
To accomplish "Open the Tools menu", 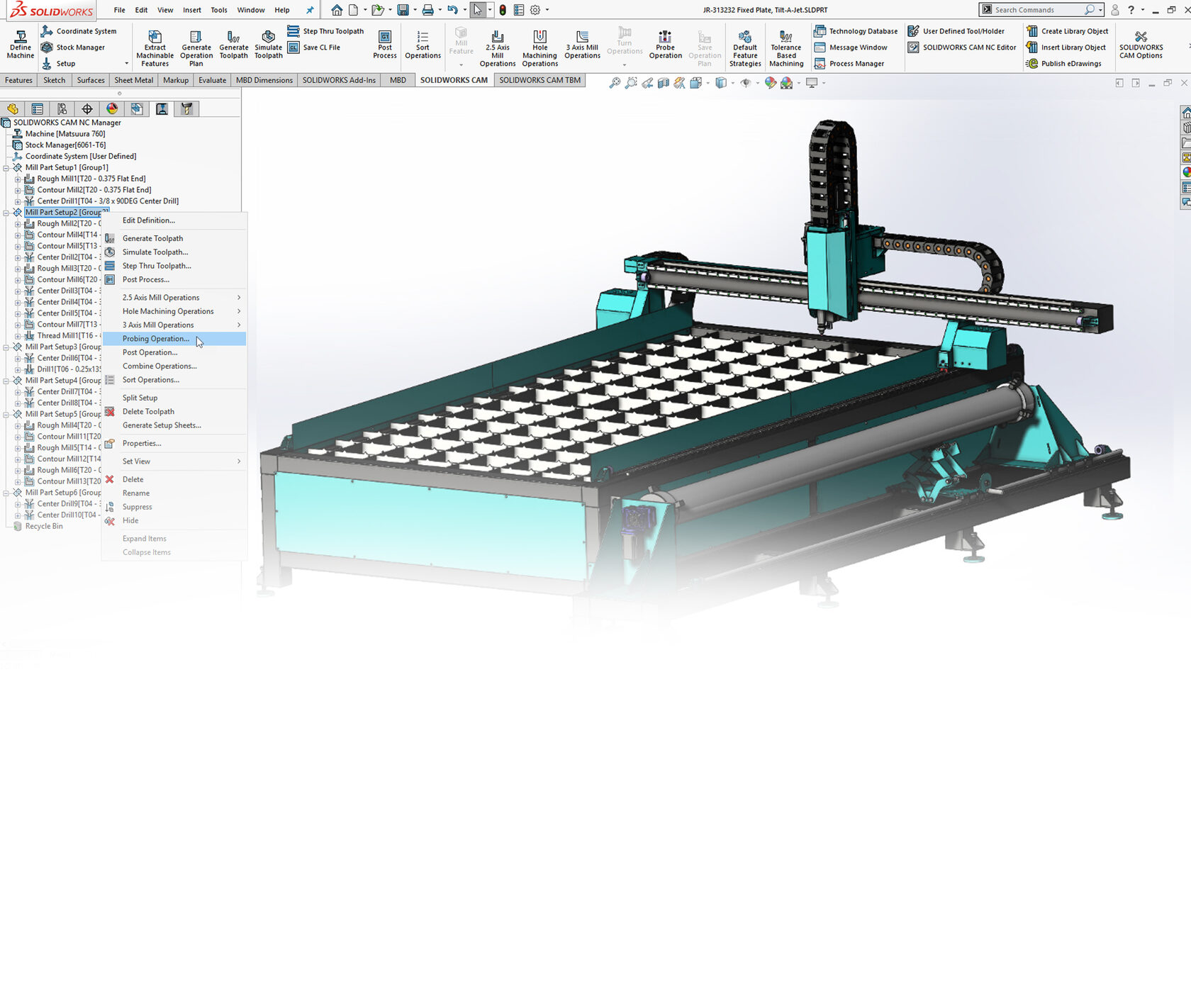I will point(219,10).
